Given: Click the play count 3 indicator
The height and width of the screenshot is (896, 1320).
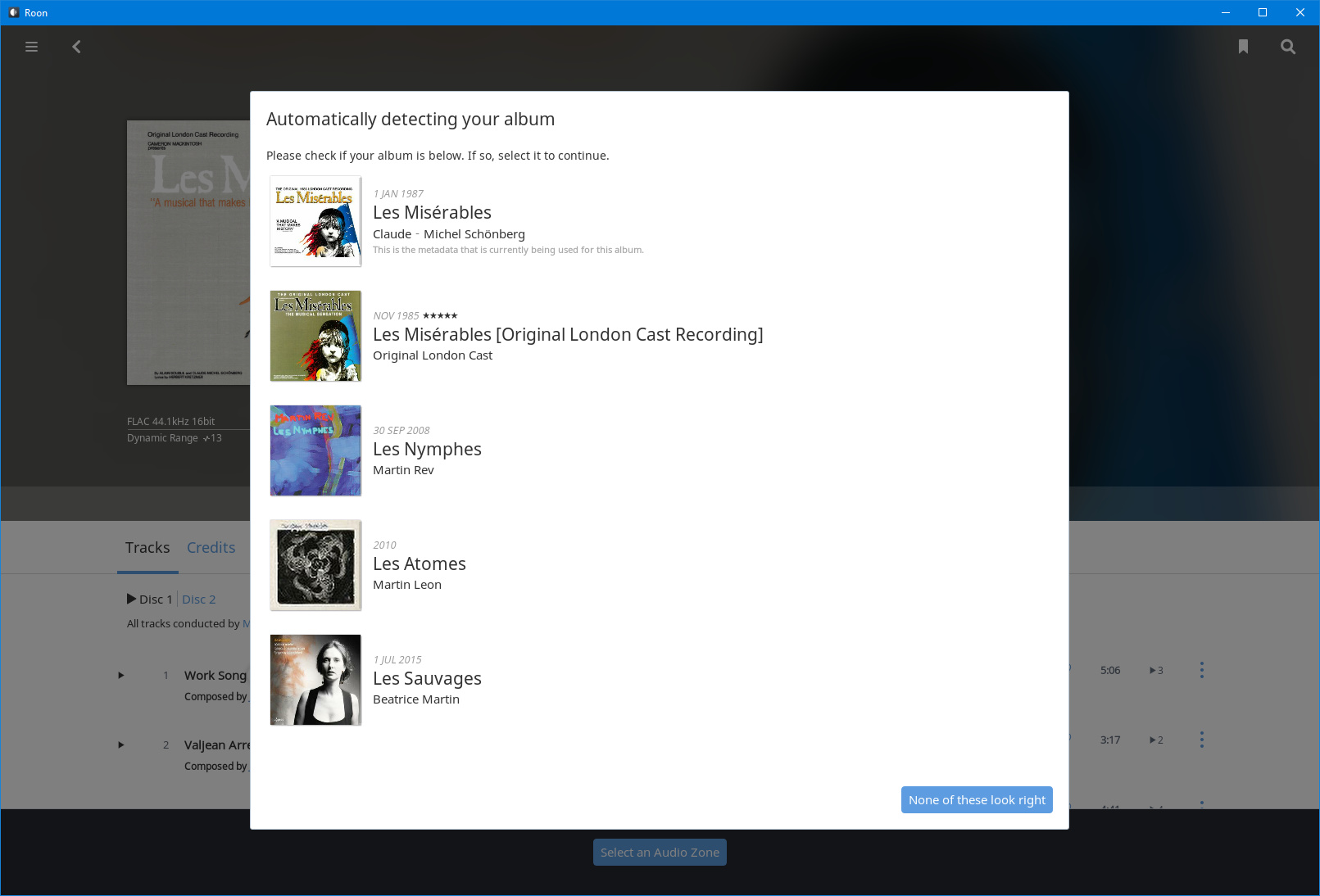Looking at the screenshot, I should coord(1156,670).
